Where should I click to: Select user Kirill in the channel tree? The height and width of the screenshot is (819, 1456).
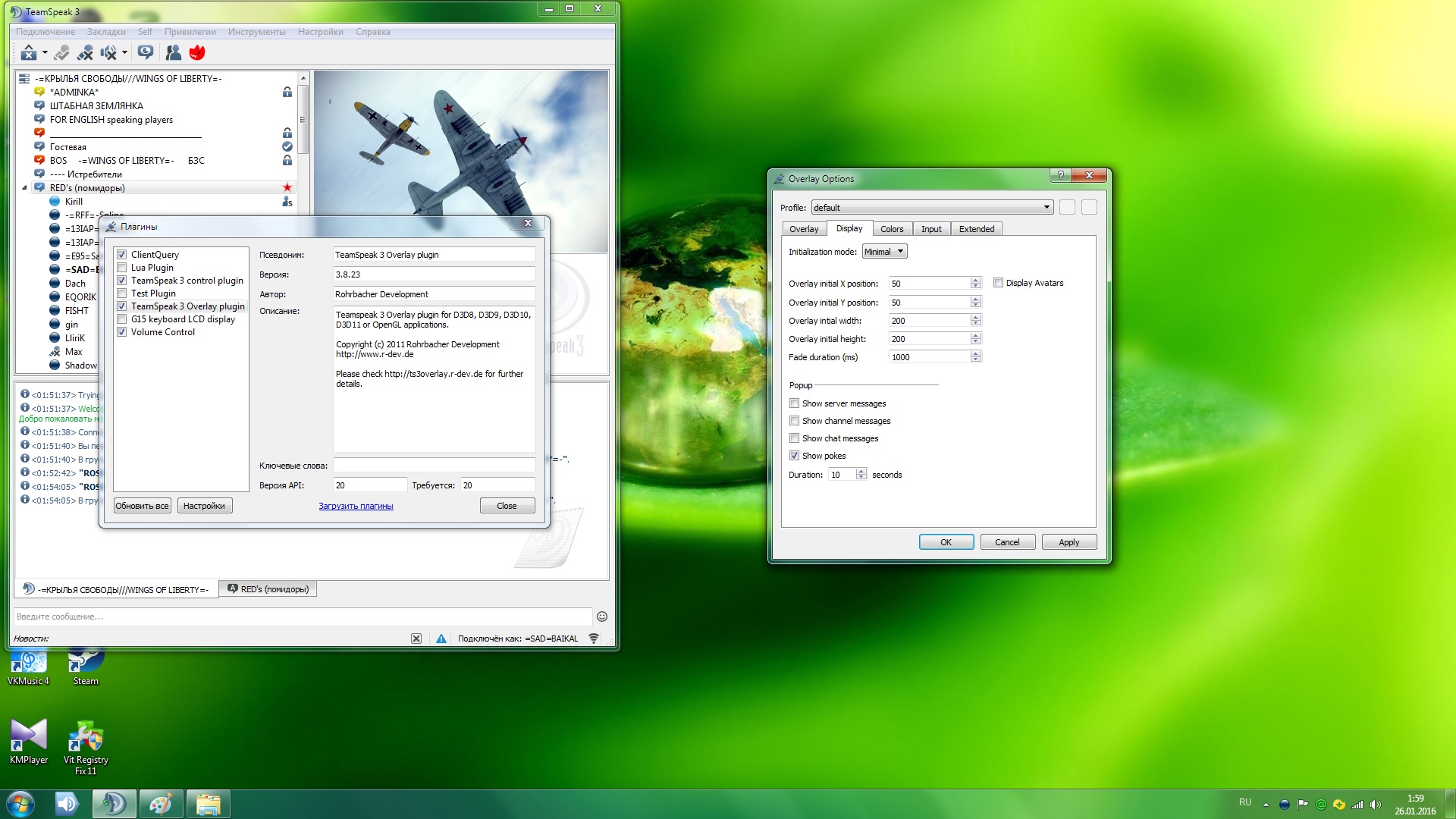click(74, 202)
